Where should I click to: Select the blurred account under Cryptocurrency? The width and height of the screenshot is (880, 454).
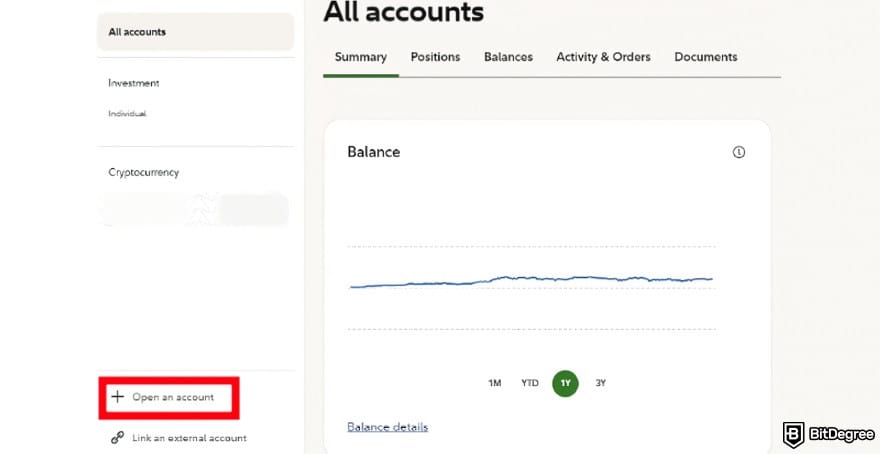coord(194,209)
